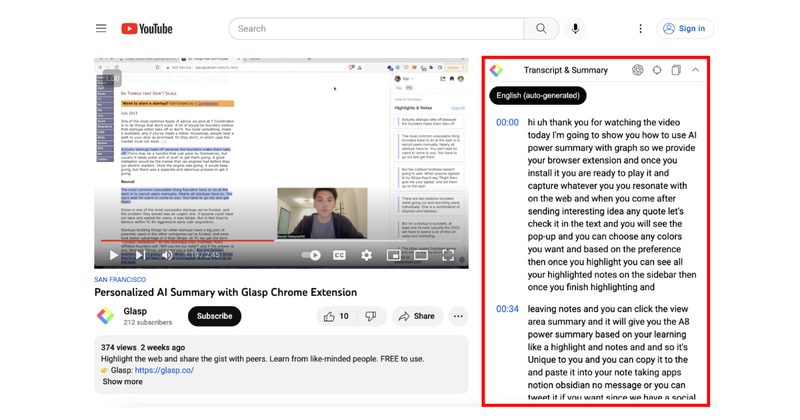
Task: Play the video
Action: coord(113,255)
